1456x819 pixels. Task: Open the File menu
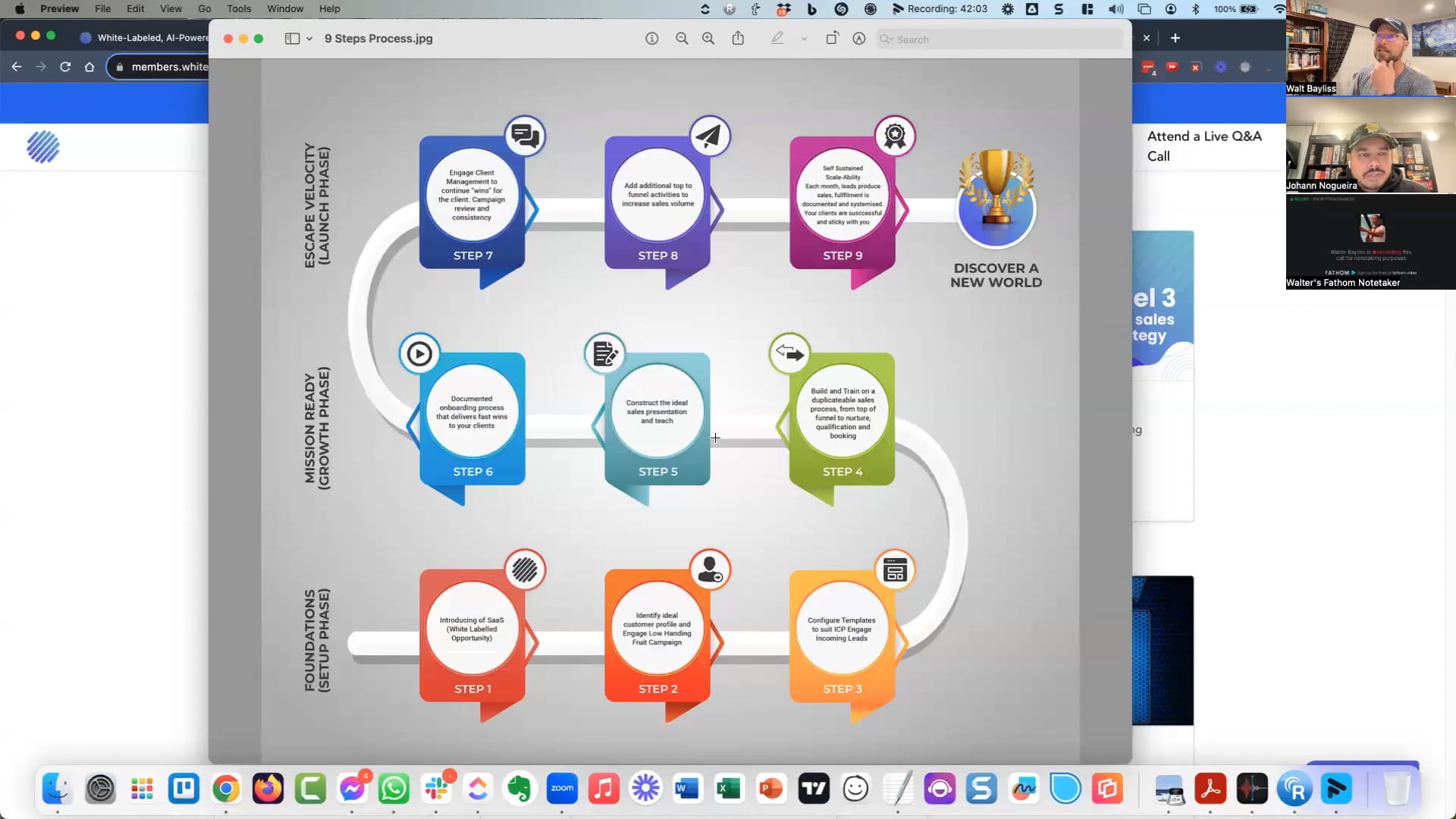click(102, 8)
